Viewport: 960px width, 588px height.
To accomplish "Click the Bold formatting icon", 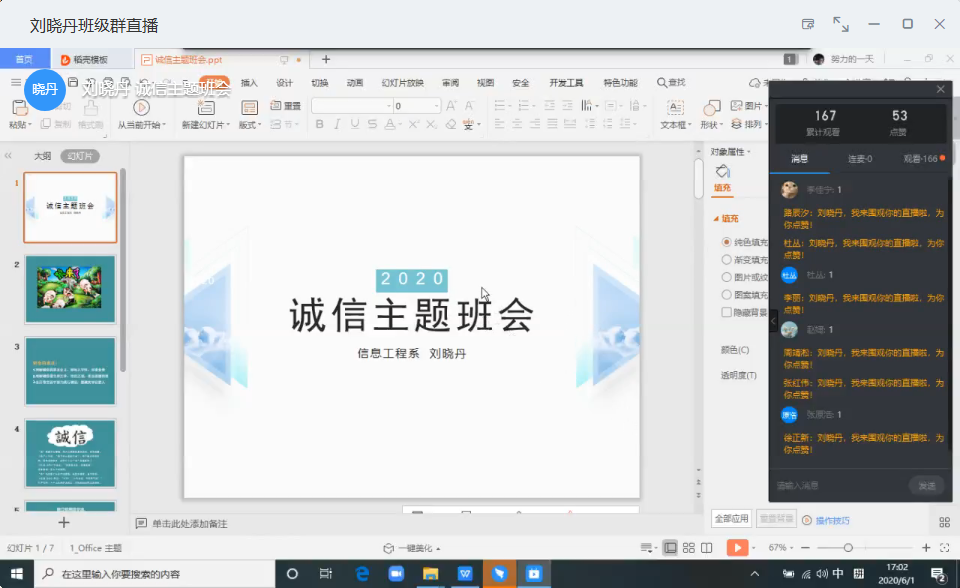I will (x=320, y=124).
